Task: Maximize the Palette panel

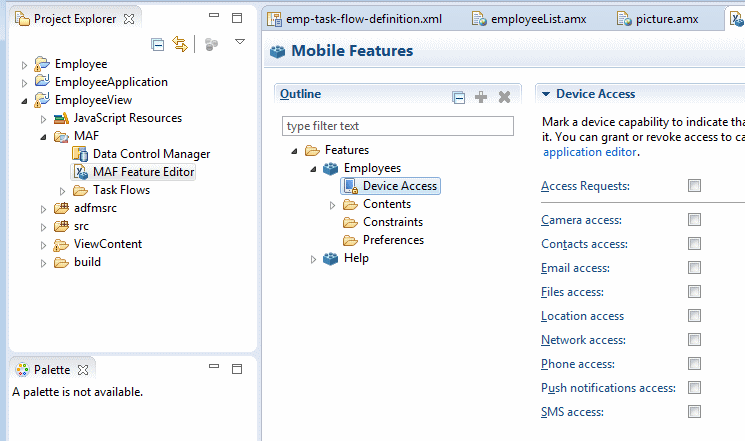Action: pyautogui.click(x=237, y=369)
